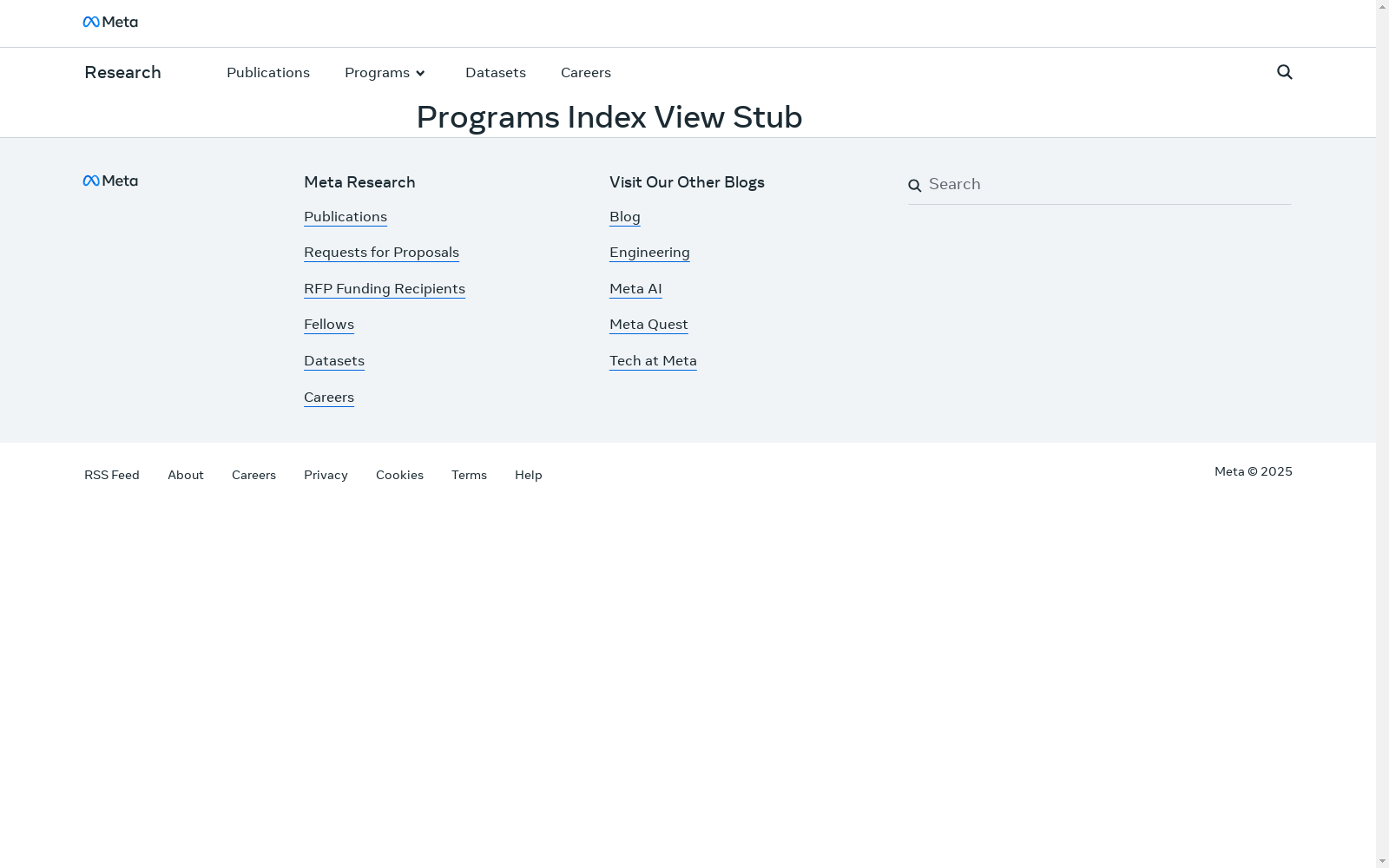Open Requests for Proposals link

coord(381,252)
